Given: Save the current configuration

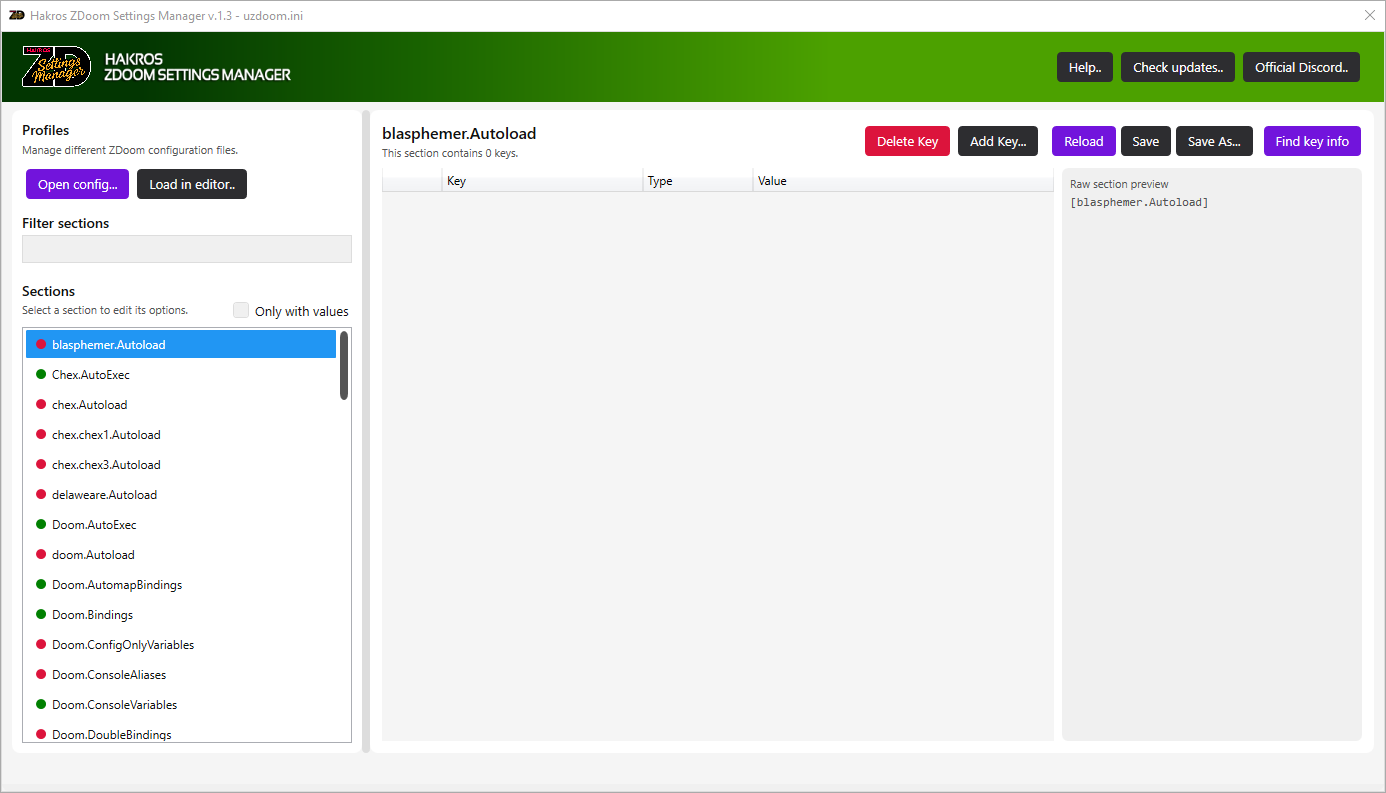Looking at the screenshot, I should pos(1146,141).
